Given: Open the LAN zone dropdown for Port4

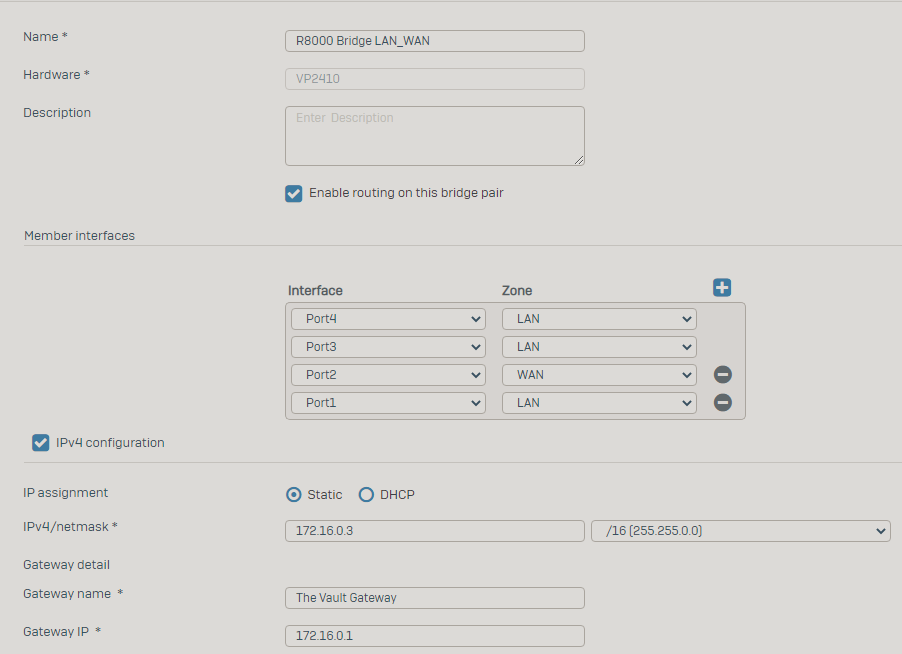Looking at the screenshot, I should click(x=599, y=319).
